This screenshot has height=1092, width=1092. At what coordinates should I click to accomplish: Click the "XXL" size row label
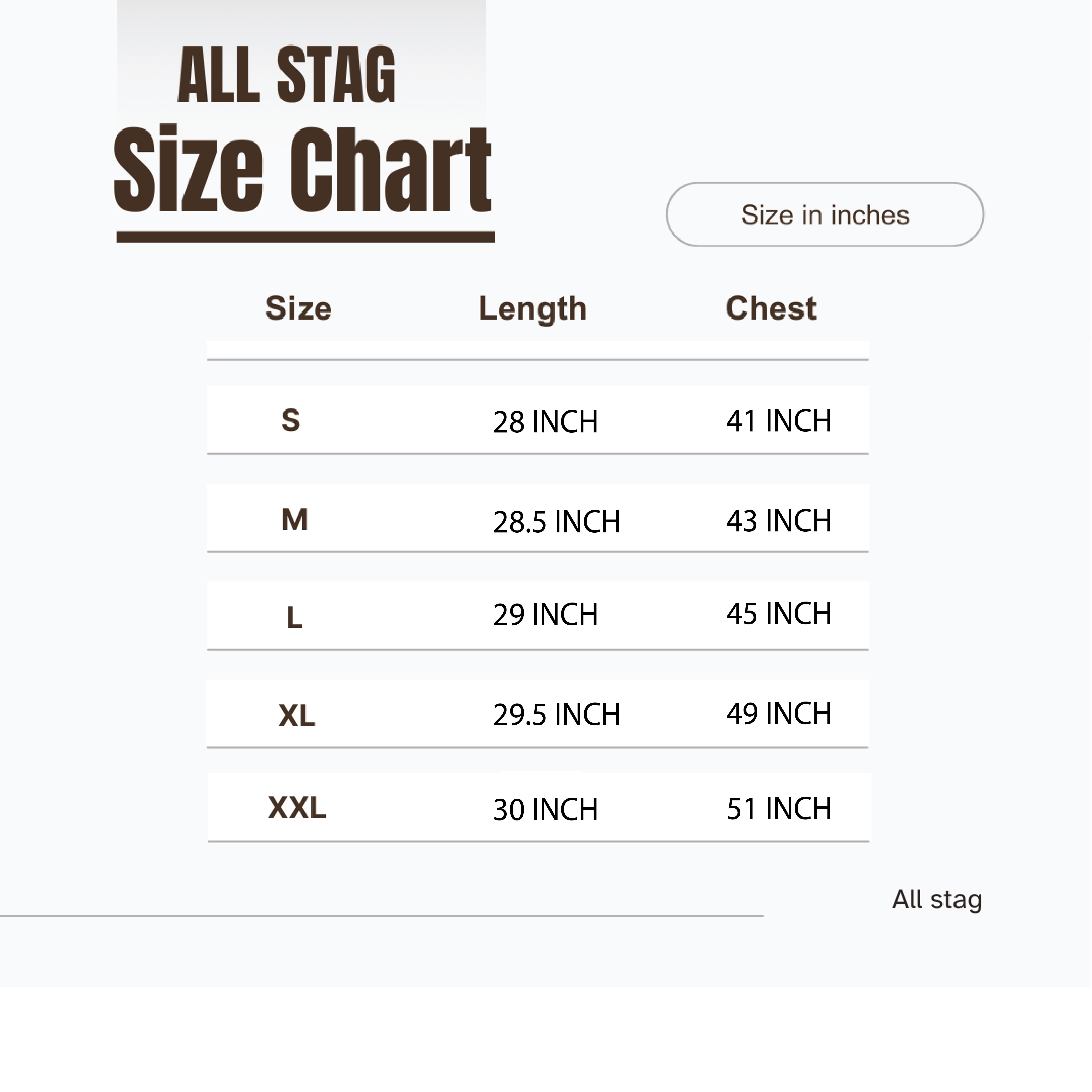pyautogui.click(x=297, y=808)
